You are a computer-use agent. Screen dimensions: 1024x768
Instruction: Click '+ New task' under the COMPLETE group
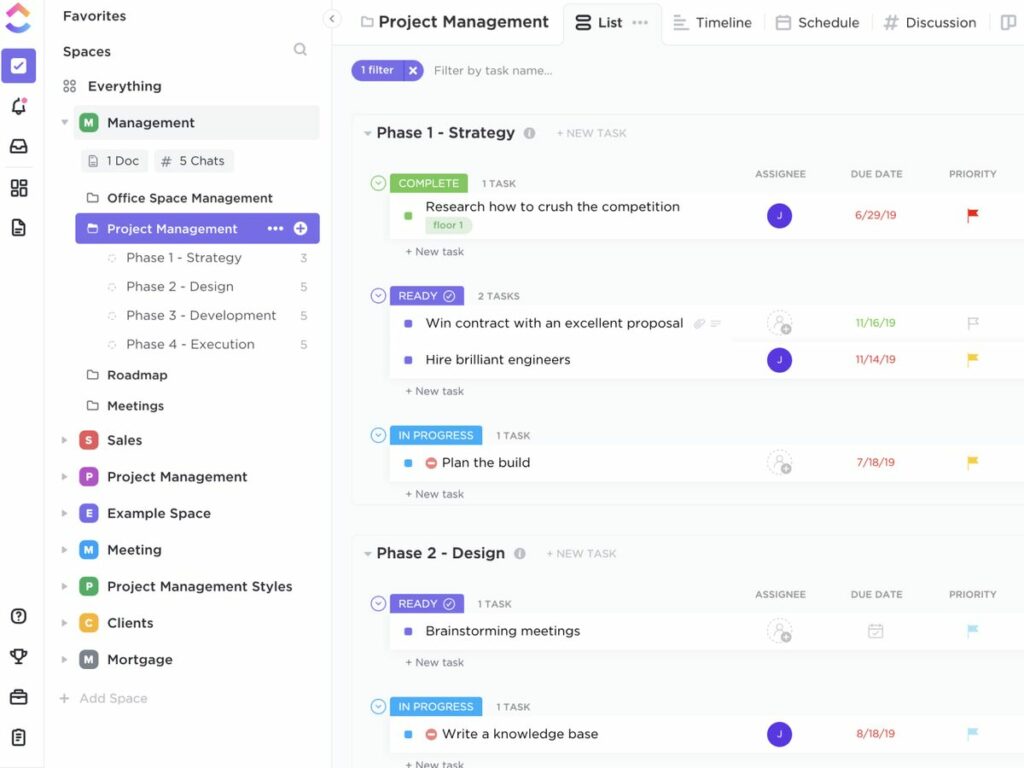tap(433, 251)
